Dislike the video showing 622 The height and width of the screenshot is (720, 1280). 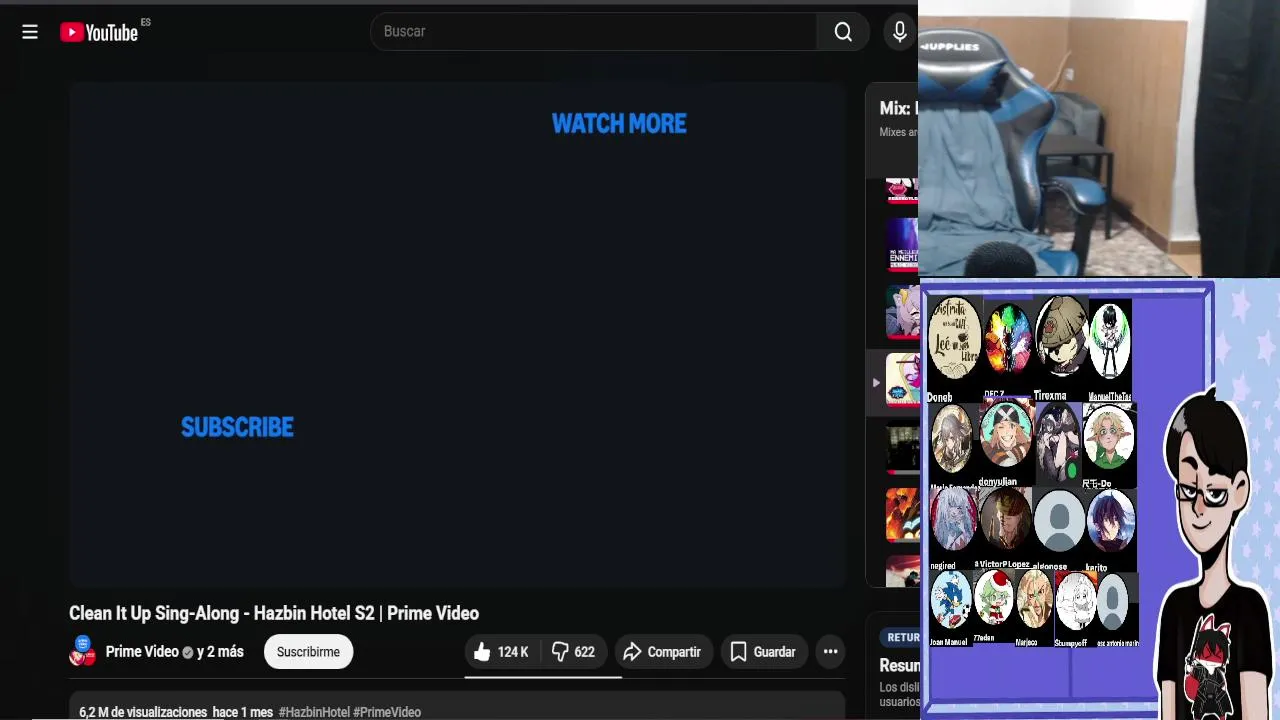[574, 652]
